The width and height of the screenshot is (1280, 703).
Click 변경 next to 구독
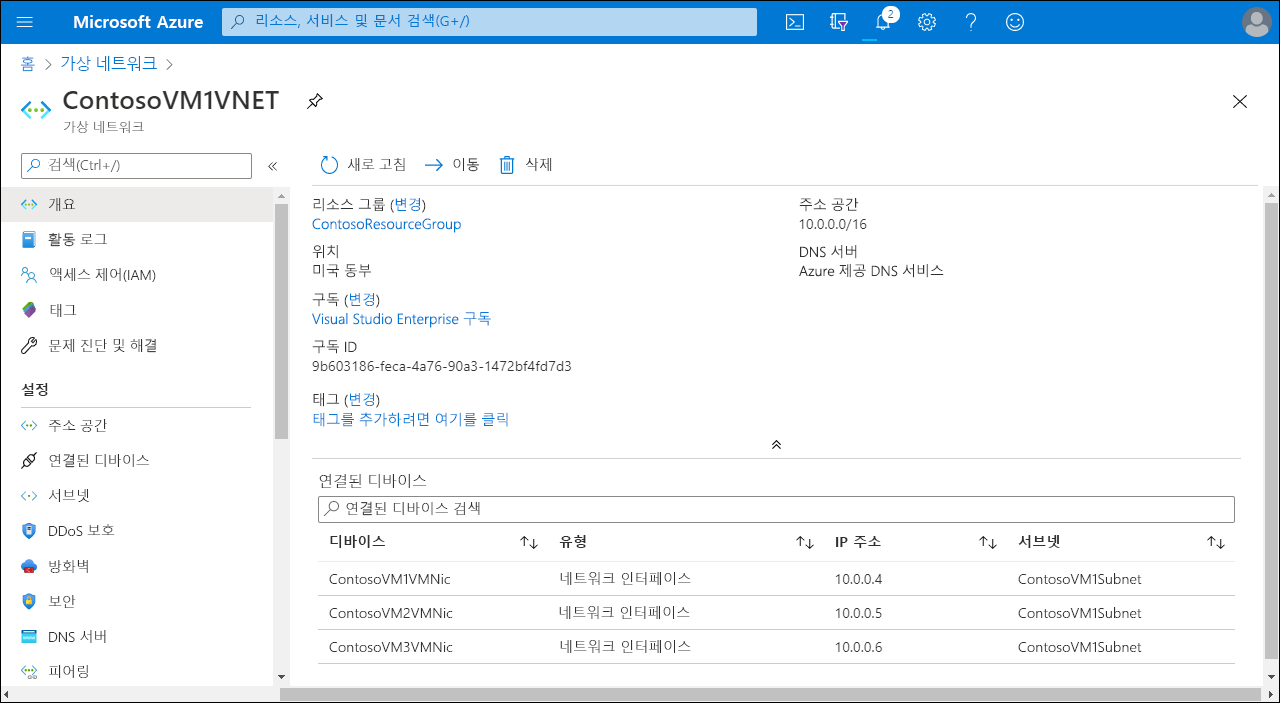[362, 299]
